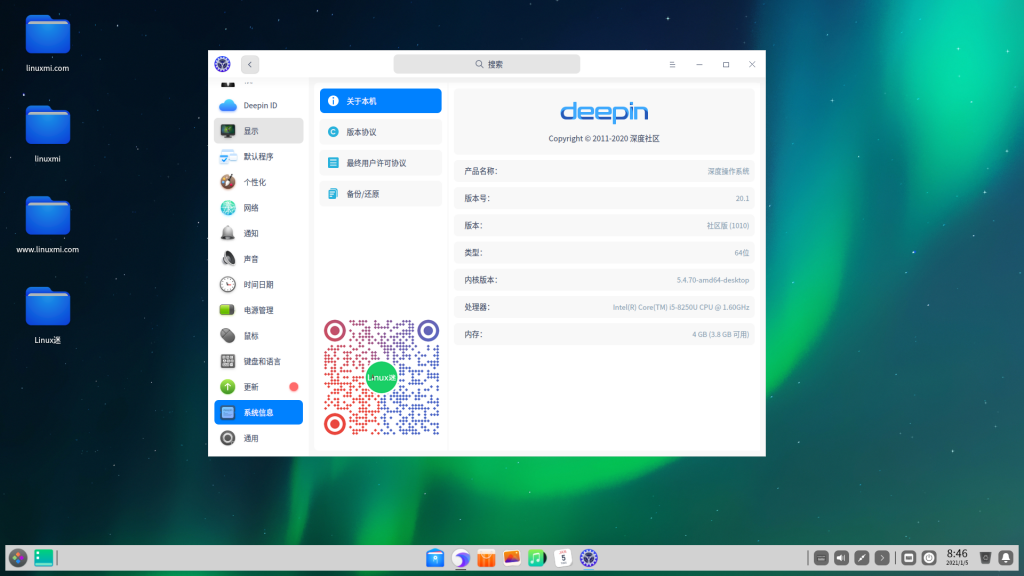The image size is (1024, 576).
Task: Select the www.linuxmi.com desktop folder
Action: coord(48,225)
